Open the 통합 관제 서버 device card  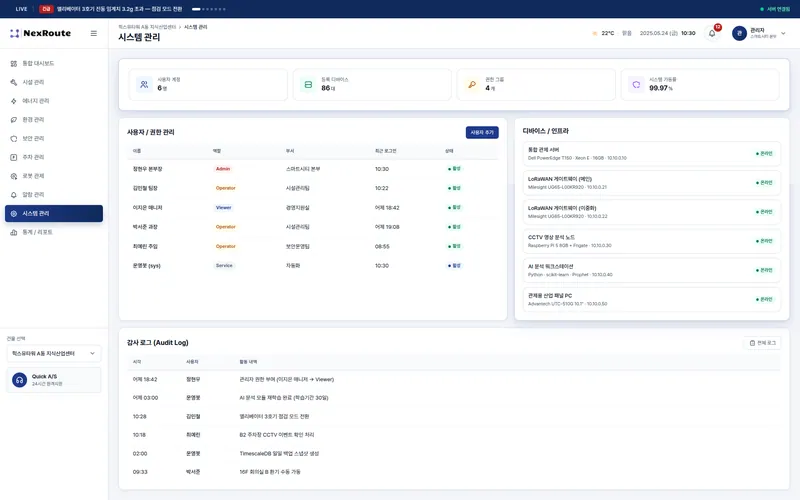652,154
